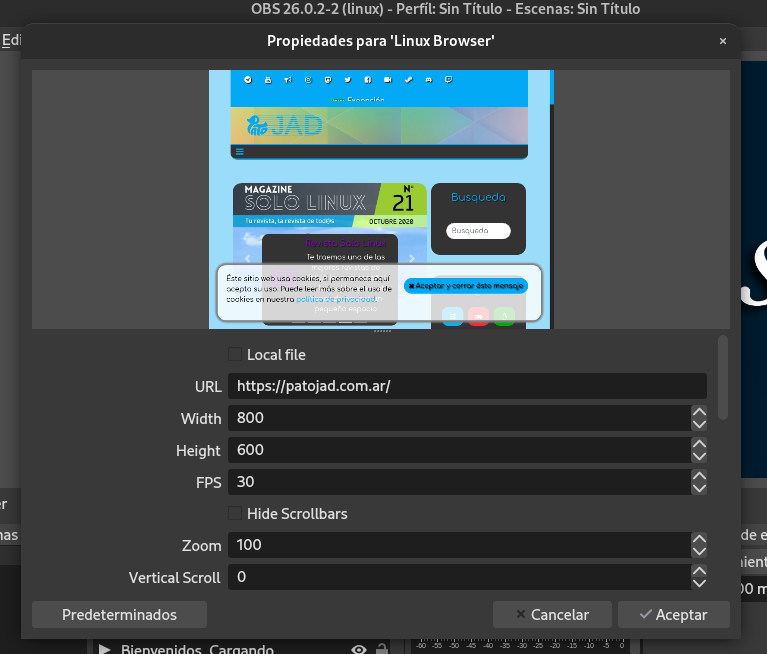This screenshot has width=767, height=654.
Task: Click the Aceptar button
Action: [x=674, y=614]
